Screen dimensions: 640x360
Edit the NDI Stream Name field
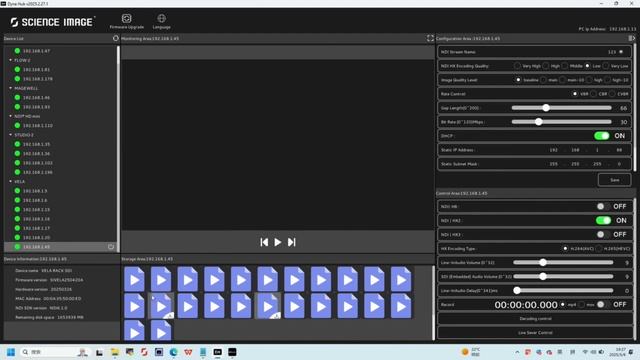coord(535,52)
